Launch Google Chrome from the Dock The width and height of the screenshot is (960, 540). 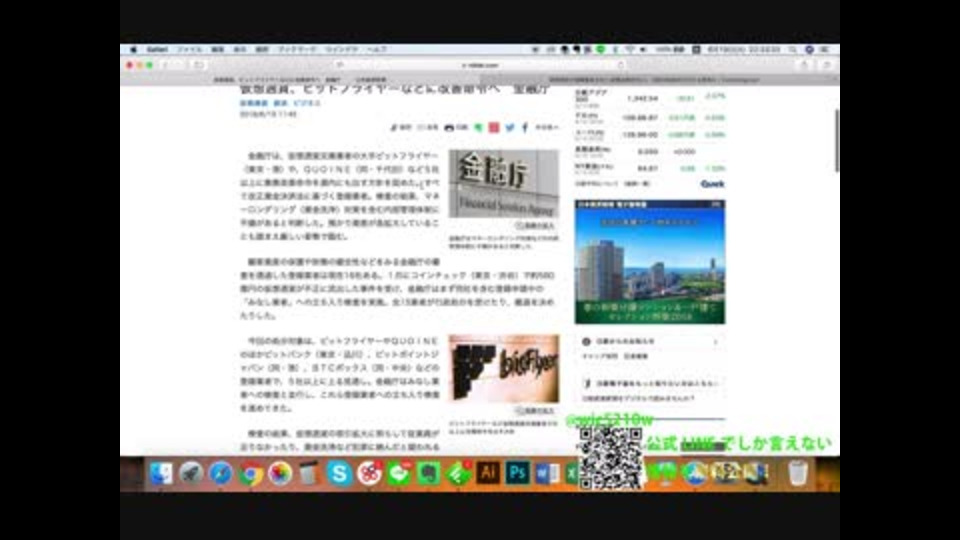point(250,473)
